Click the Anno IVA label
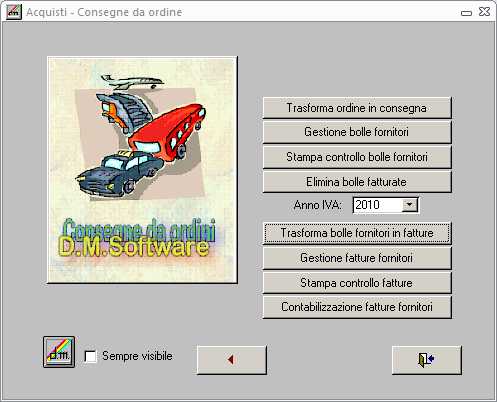The image size is (497, 402). tap(318, 205)
